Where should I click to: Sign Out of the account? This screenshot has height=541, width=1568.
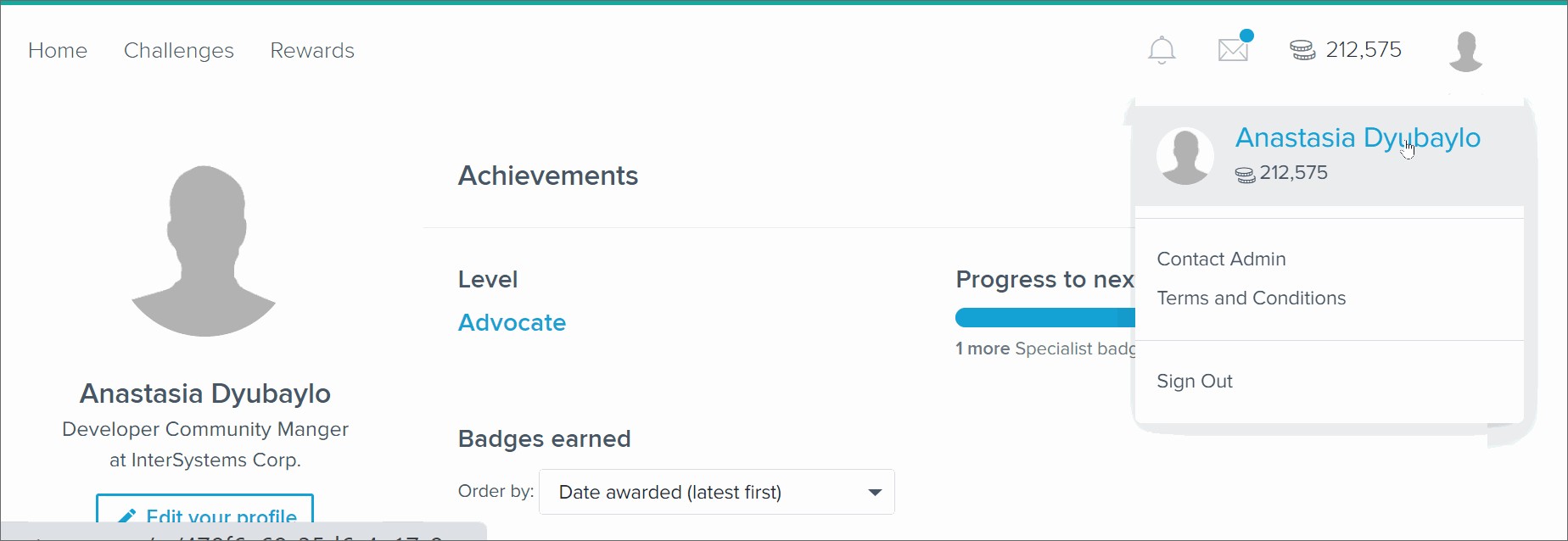pos(1194,382)
